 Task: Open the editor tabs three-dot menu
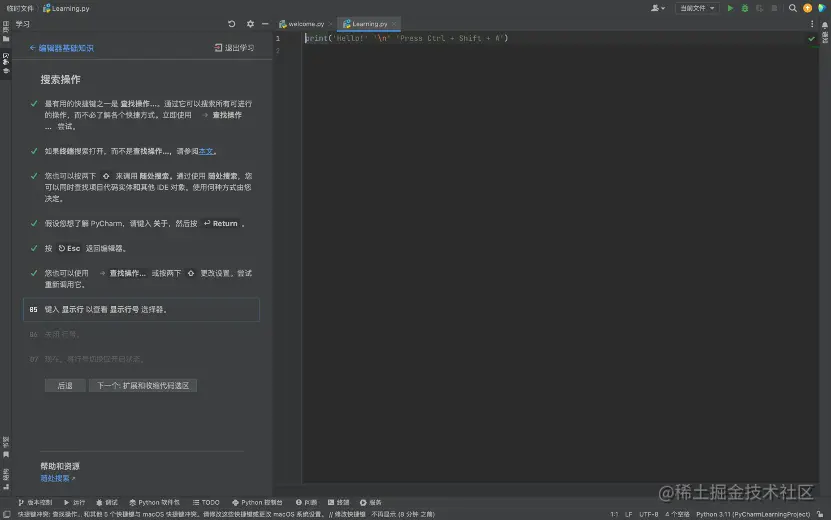[x=812, y=24]
